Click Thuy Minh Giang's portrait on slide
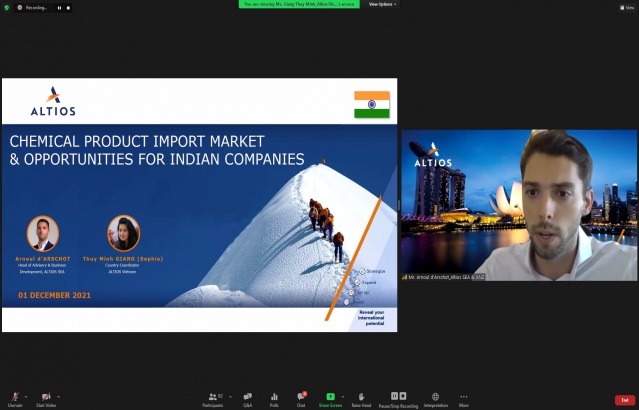639x410 pixels. click(x=123, y=233)
